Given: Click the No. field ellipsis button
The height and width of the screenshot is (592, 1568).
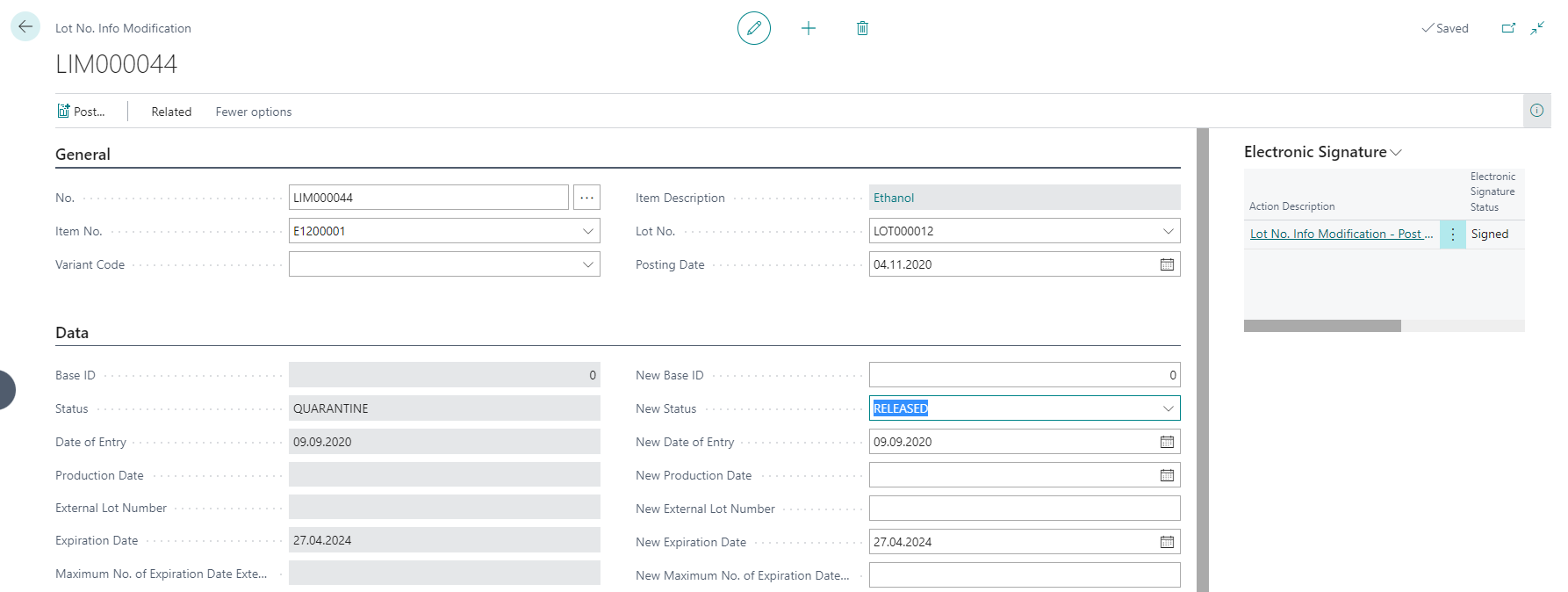Looking at the screenshot, I should coord(586,198).
